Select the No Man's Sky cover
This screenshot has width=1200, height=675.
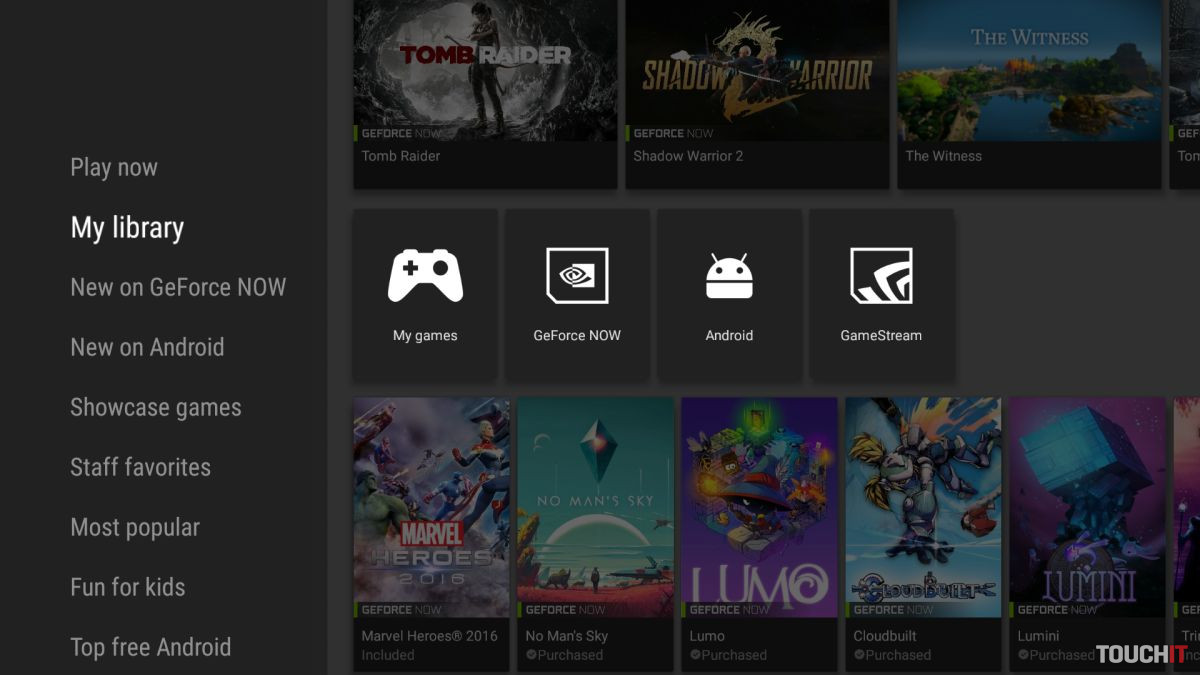pos(595,507)
